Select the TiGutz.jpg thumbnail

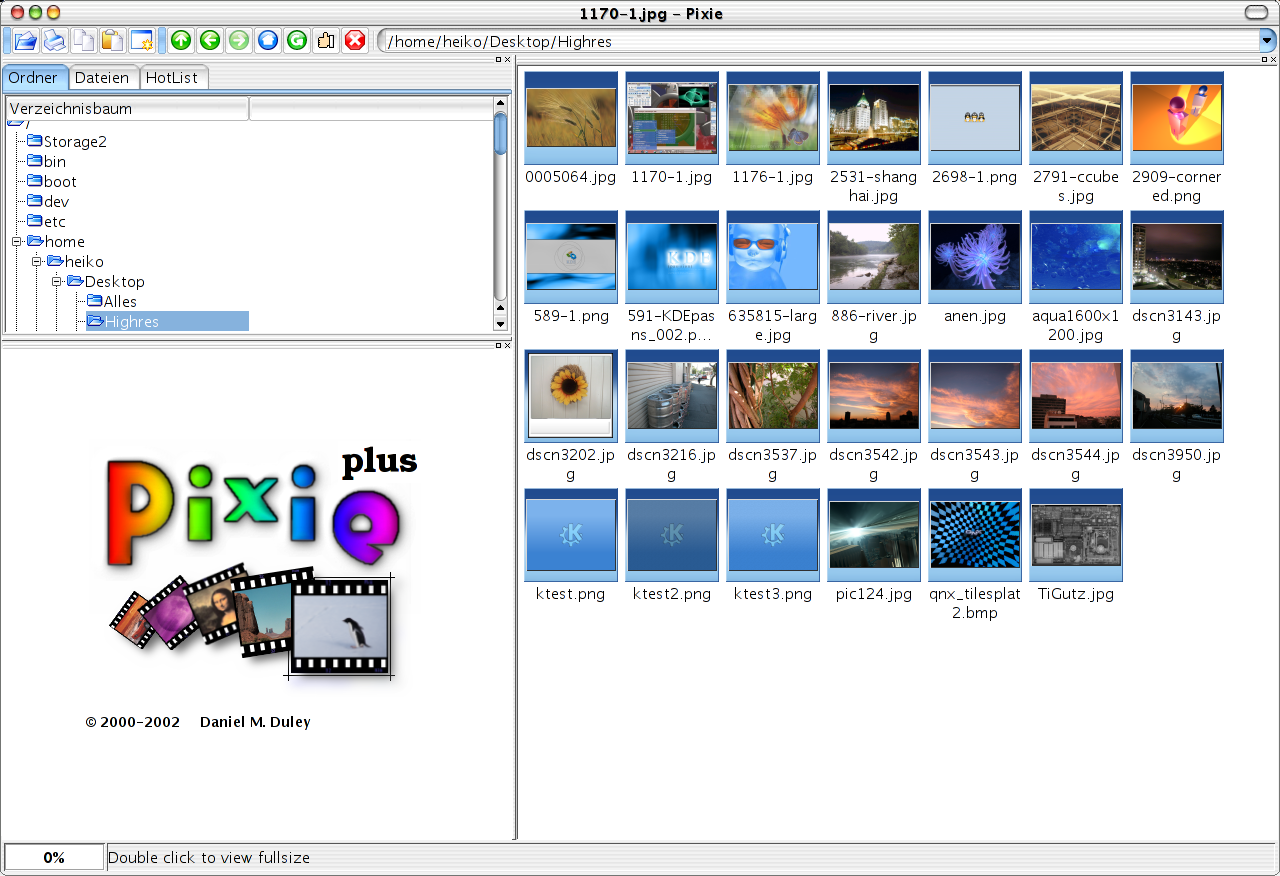tap(1076, 535)
